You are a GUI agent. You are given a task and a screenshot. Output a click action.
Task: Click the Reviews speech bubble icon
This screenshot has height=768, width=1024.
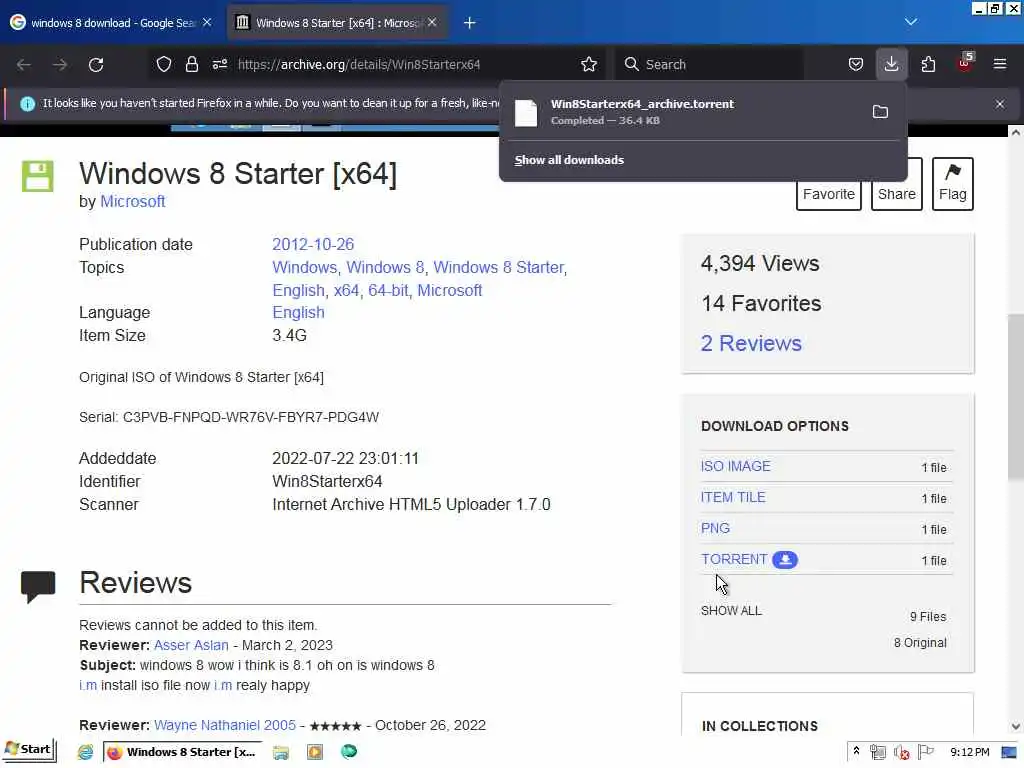38,586
